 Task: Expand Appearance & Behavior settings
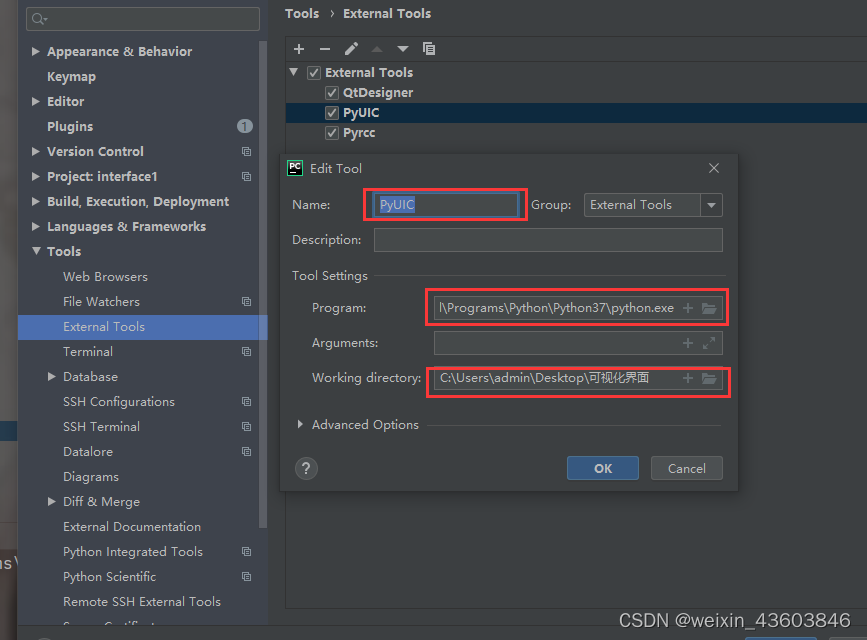pyautogui.click(x=36, y=51)
